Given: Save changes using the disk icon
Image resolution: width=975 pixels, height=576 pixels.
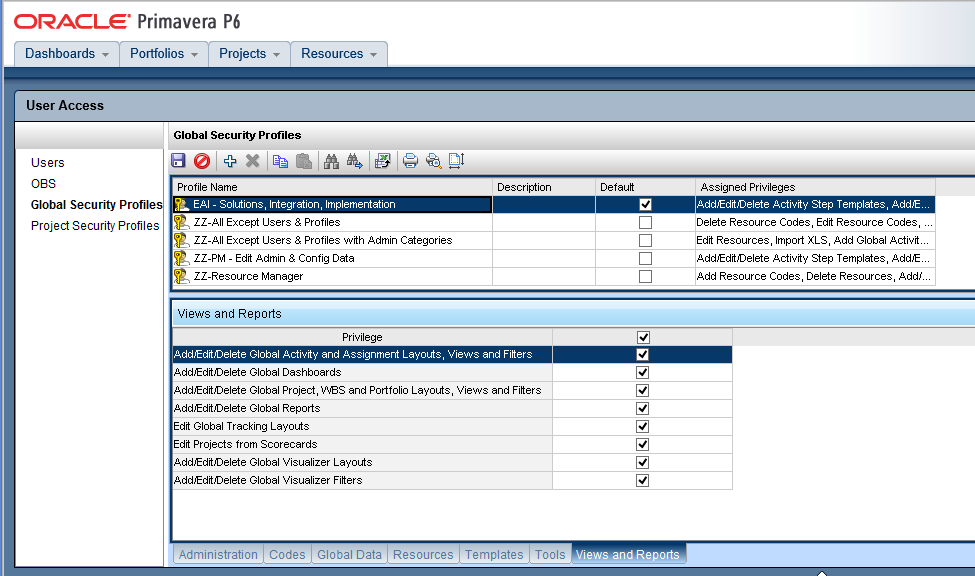Looking at the screenshot, I should point(179,160).
